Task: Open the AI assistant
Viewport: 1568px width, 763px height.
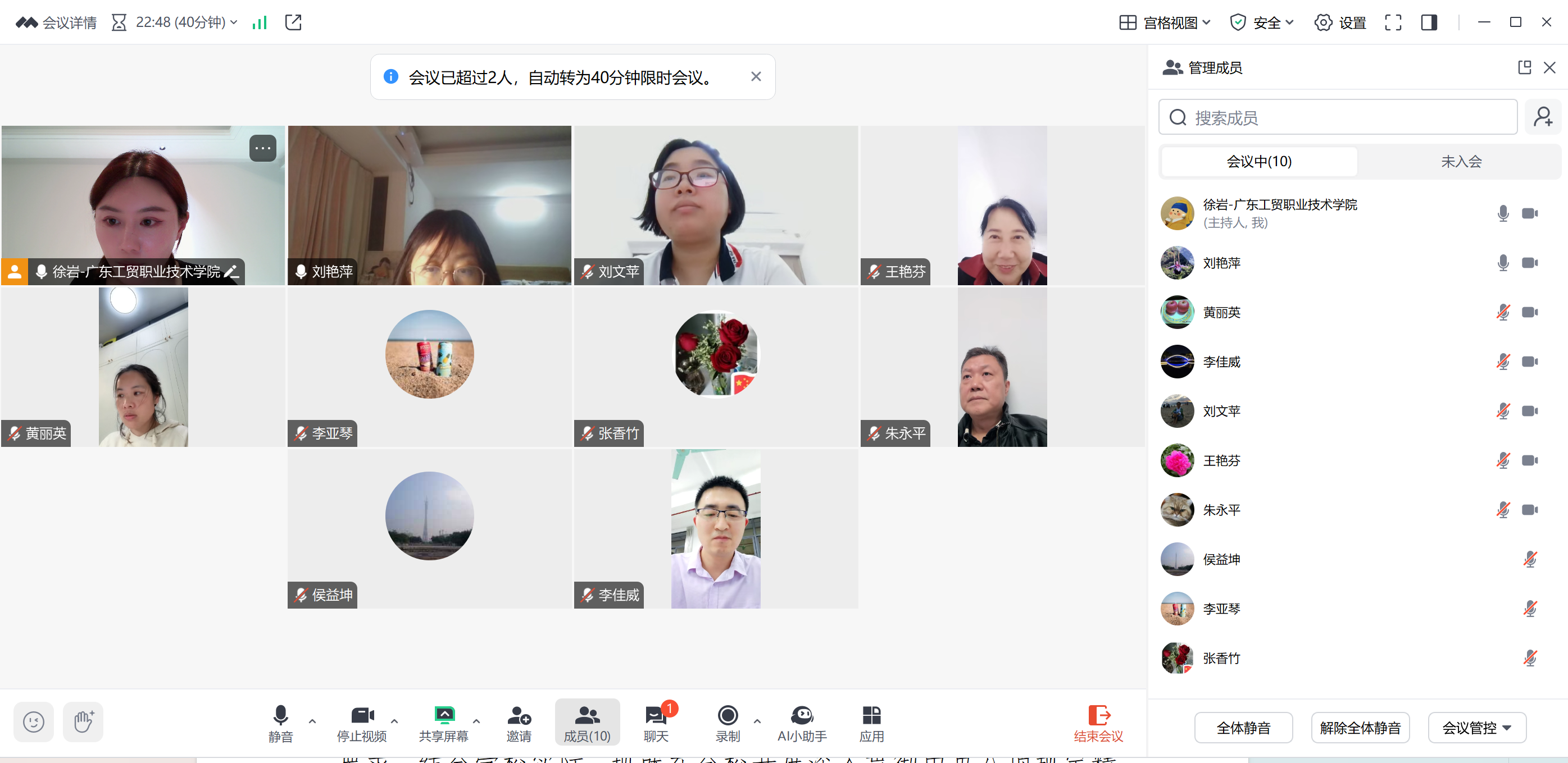Action: 802,721
